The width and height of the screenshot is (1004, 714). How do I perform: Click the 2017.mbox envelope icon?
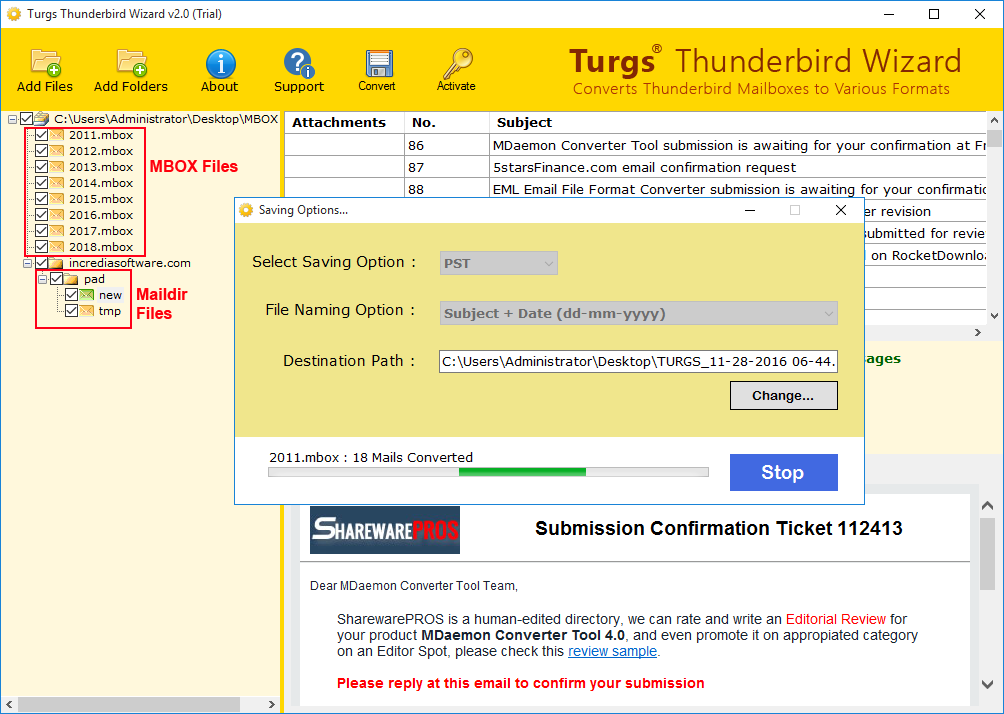[57, 231]
